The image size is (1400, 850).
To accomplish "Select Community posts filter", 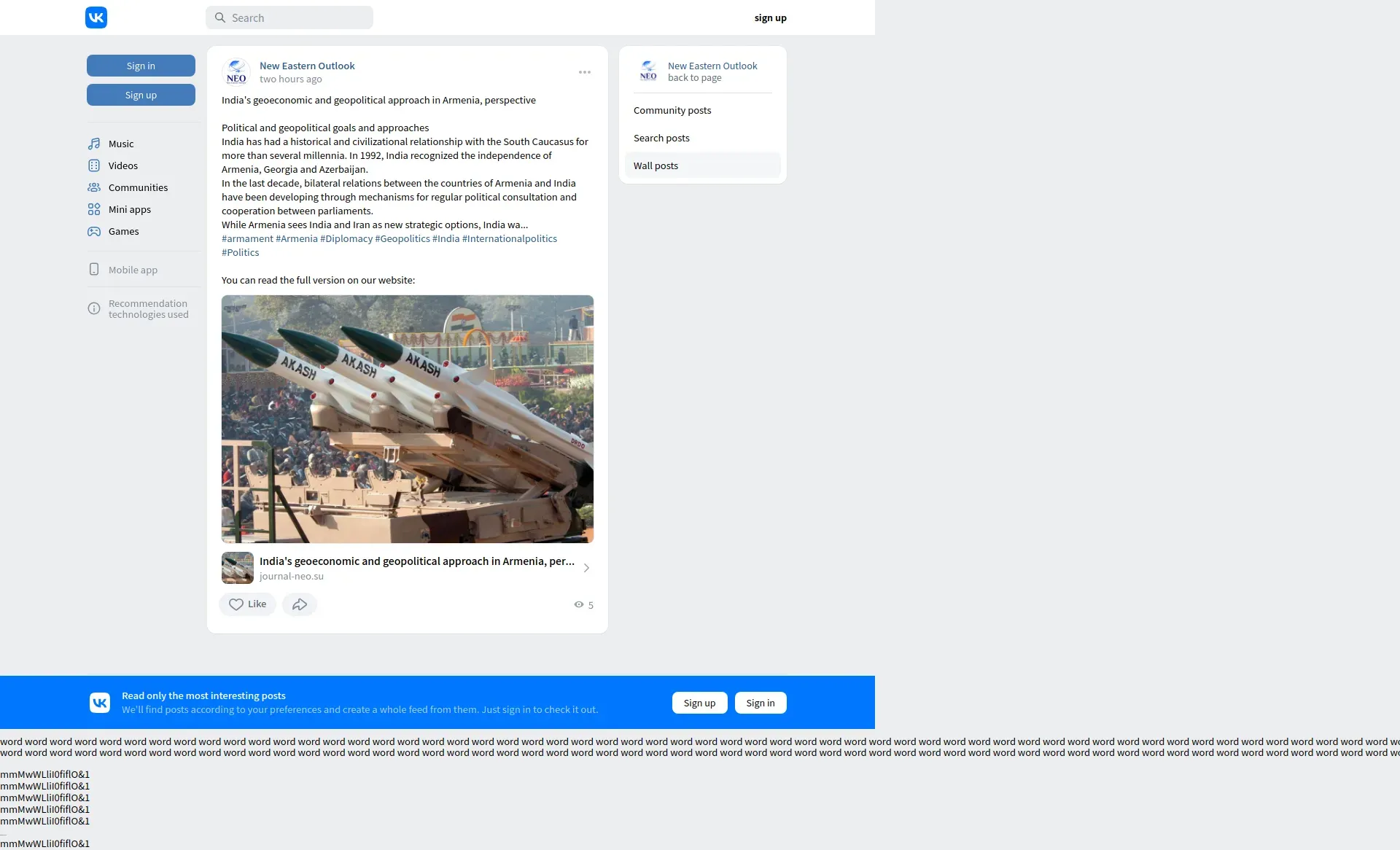I will [x=672, y=111].
